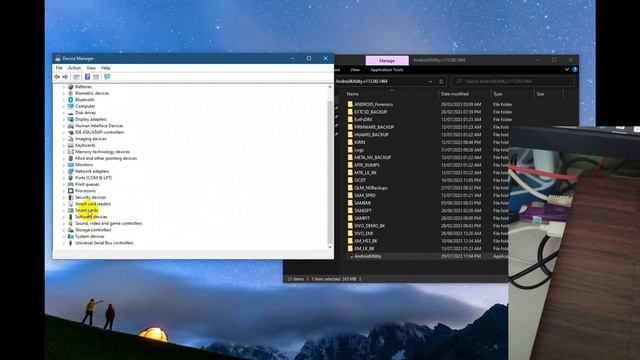Select the FIRMWARE_BACKUP folder name
Screen dimensions: 640x360
pyautogui.click(x=374, y=127)
